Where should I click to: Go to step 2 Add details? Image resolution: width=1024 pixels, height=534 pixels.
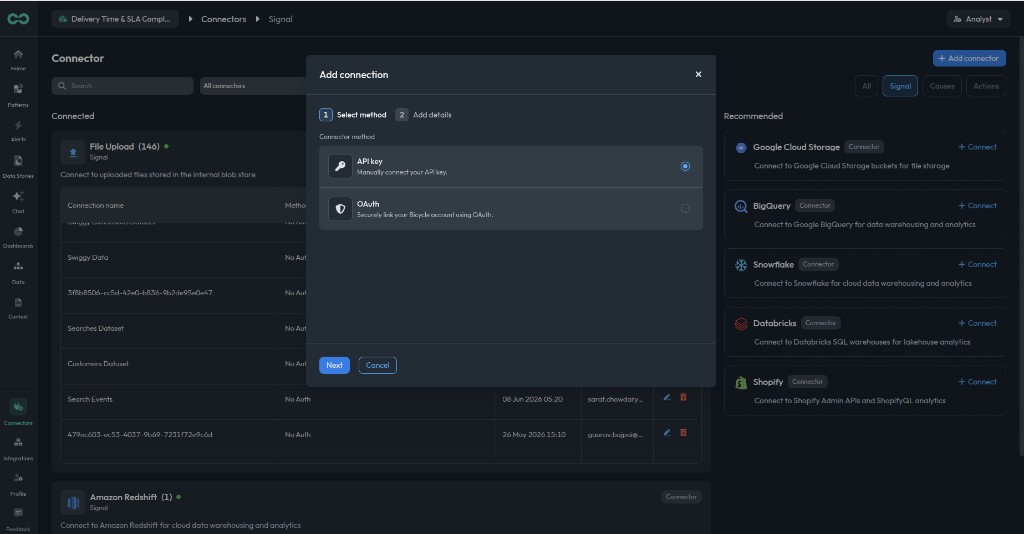(x=423, y=115)
